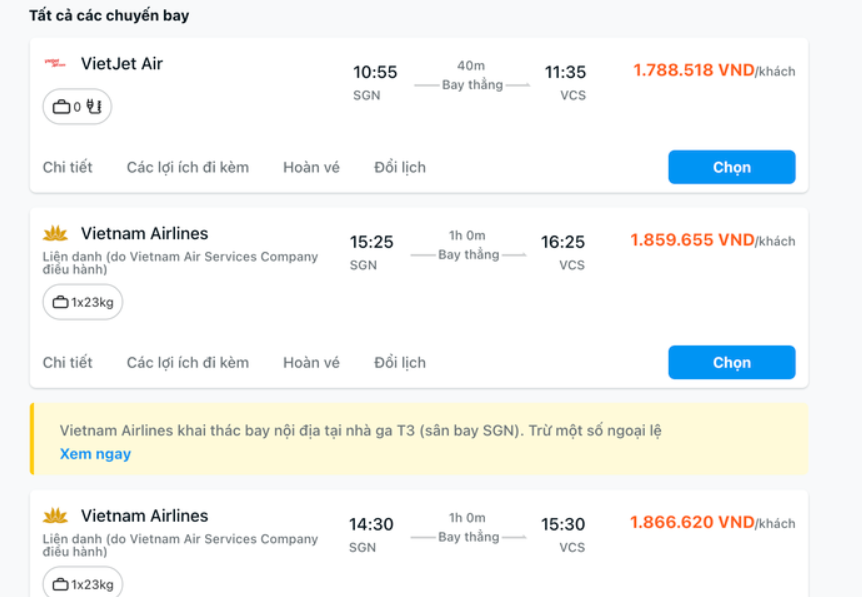Show Đổi lịch policy for VietJet Air flight
The height and width of the screenshot is (597, 862).
[x=400, y=167]
